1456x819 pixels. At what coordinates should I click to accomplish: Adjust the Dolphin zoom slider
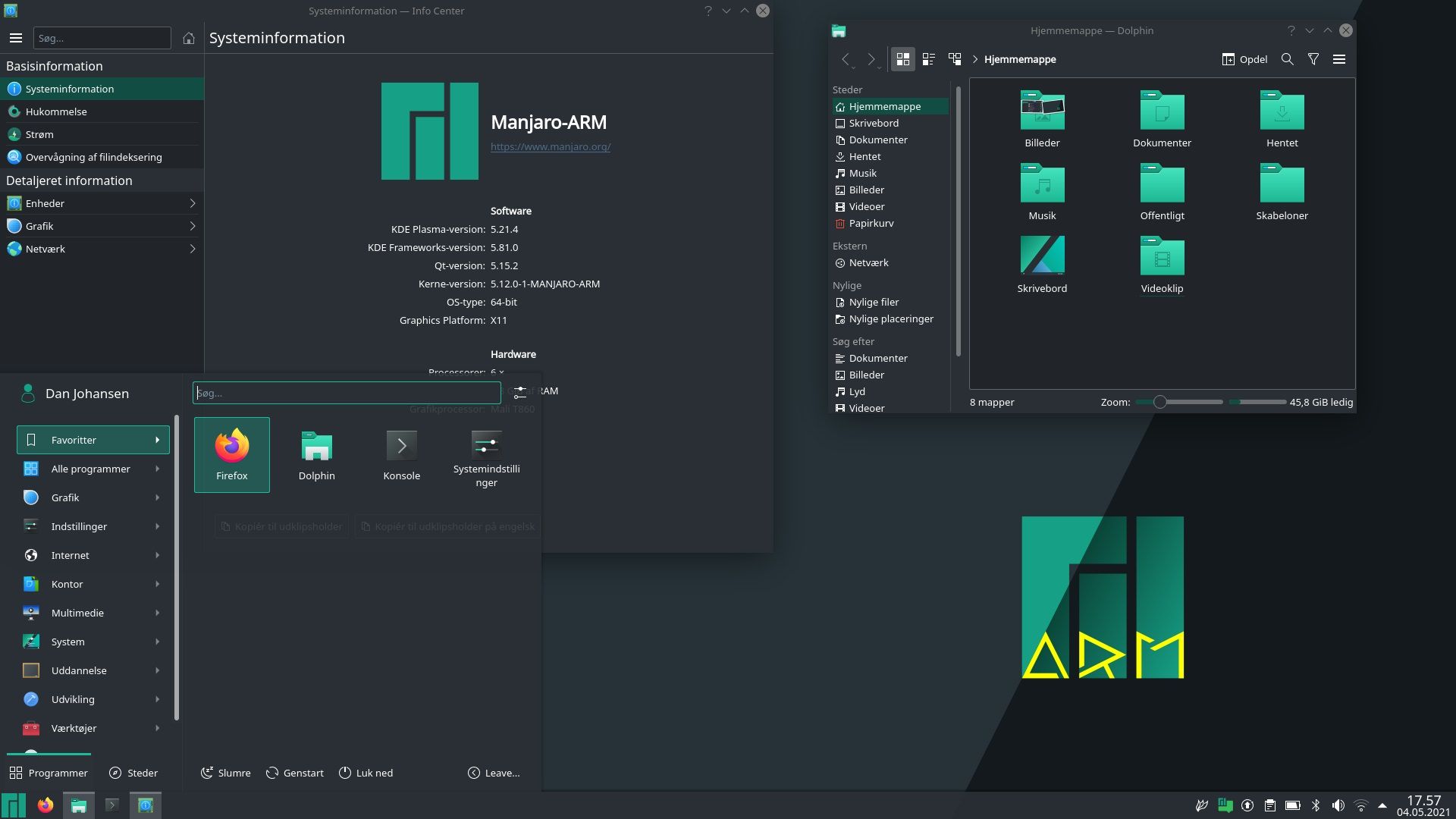(1159, 402)
